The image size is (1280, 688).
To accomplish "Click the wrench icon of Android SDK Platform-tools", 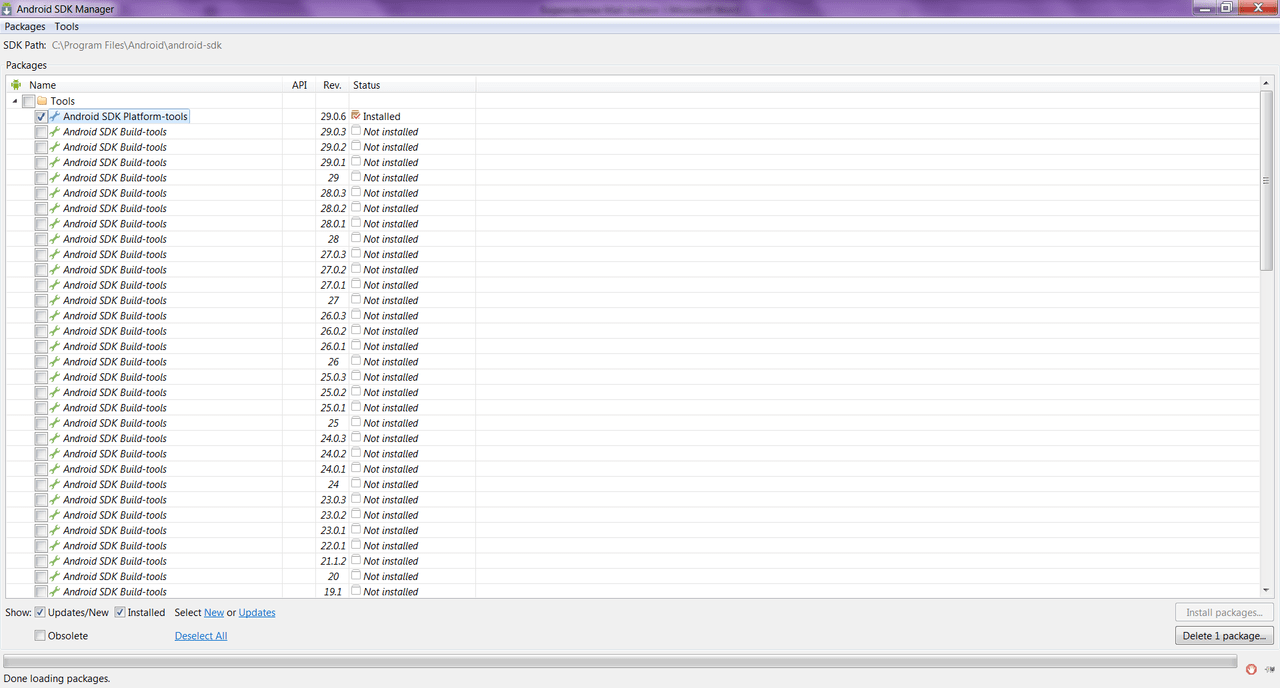I will [55, 117].
